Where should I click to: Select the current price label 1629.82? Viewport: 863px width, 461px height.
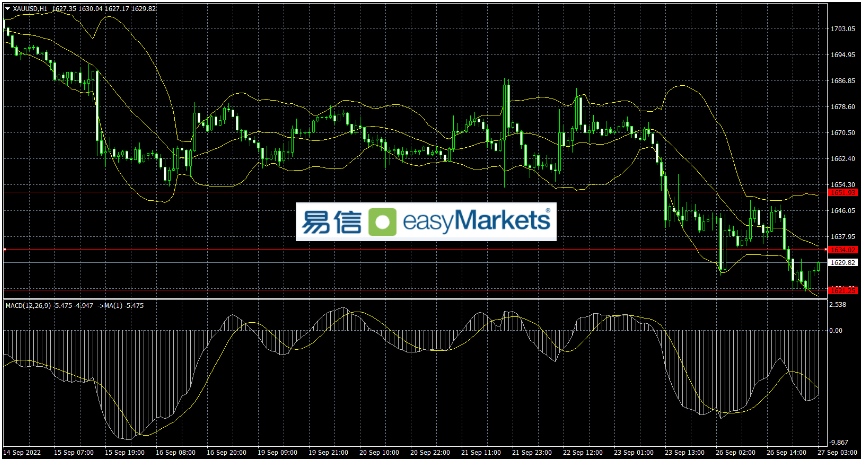pyautogui.click(x=843, y=263)
